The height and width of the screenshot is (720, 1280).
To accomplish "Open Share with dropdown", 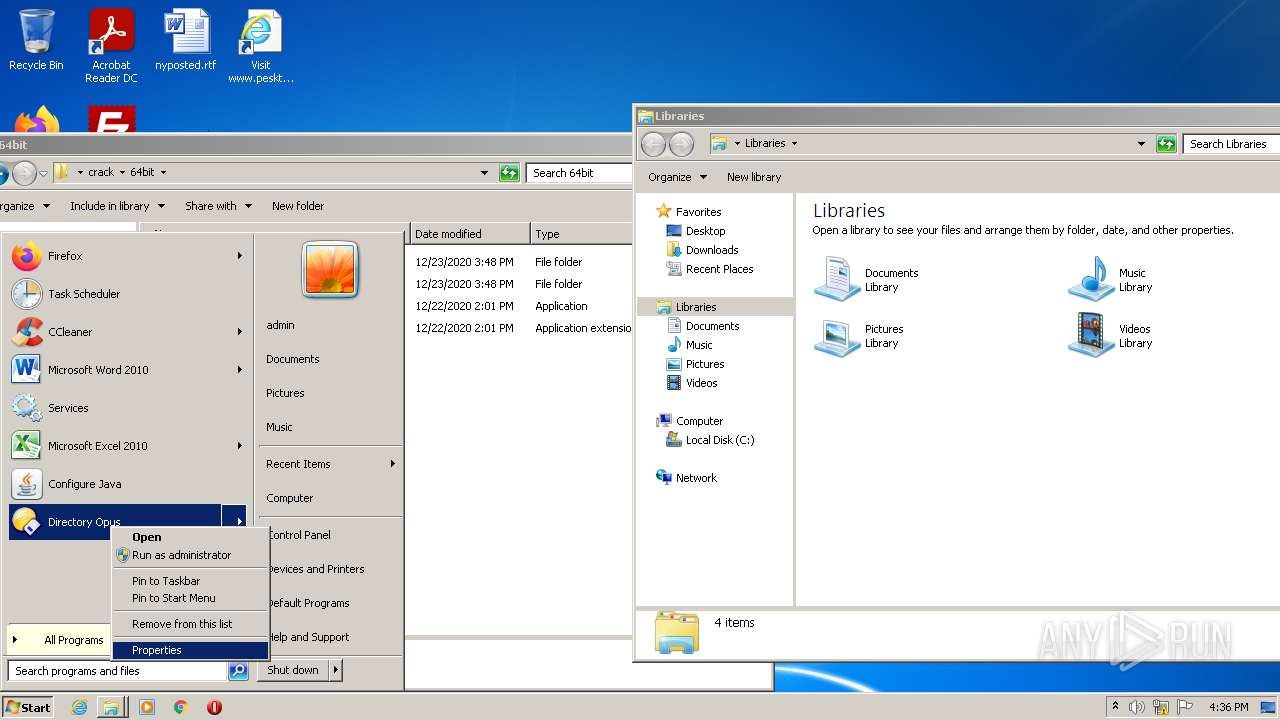I will 217,206.
